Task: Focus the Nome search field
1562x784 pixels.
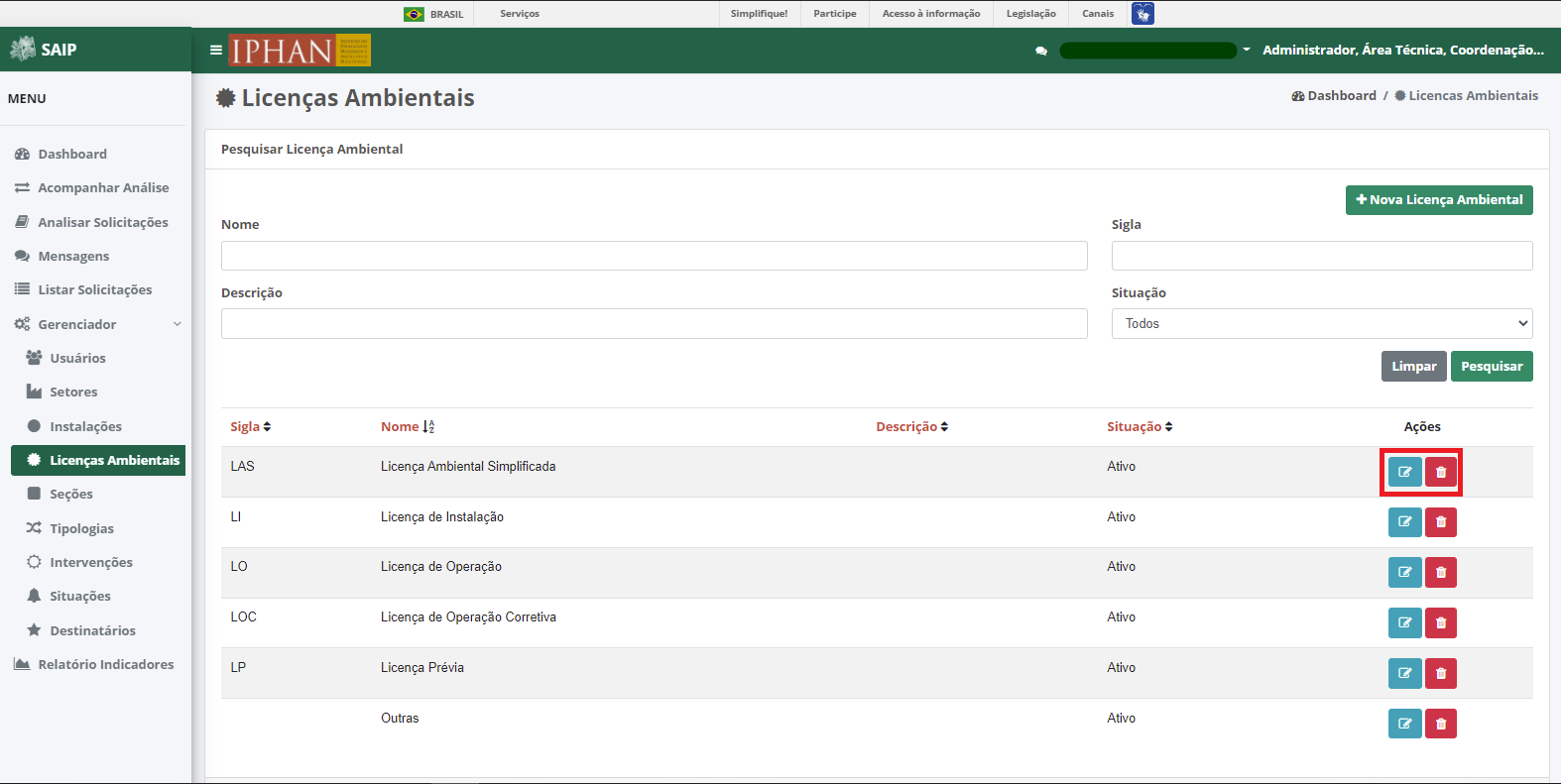Action: point(655,256)
